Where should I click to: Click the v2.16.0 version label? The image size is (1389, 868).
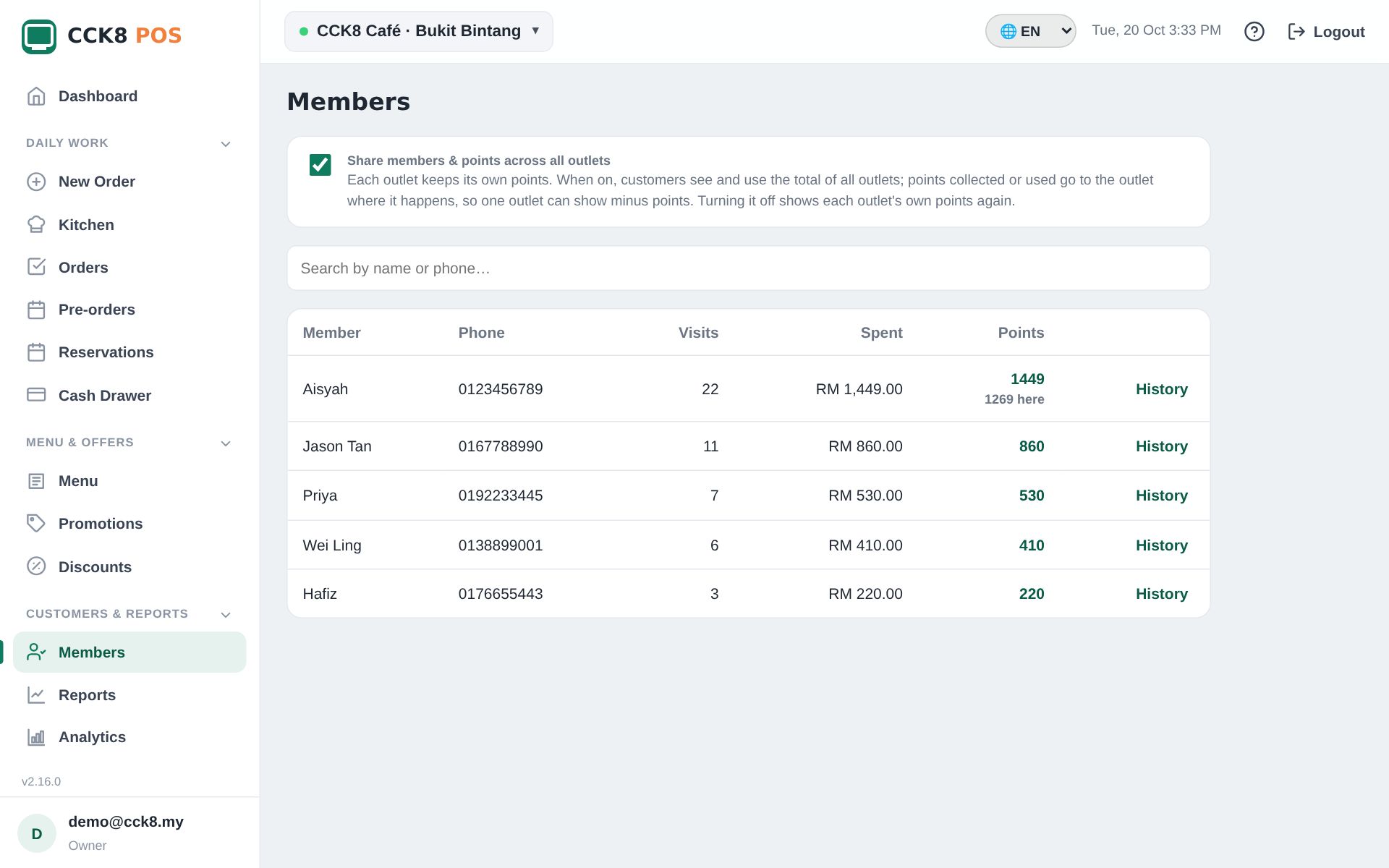click(41, 781)
